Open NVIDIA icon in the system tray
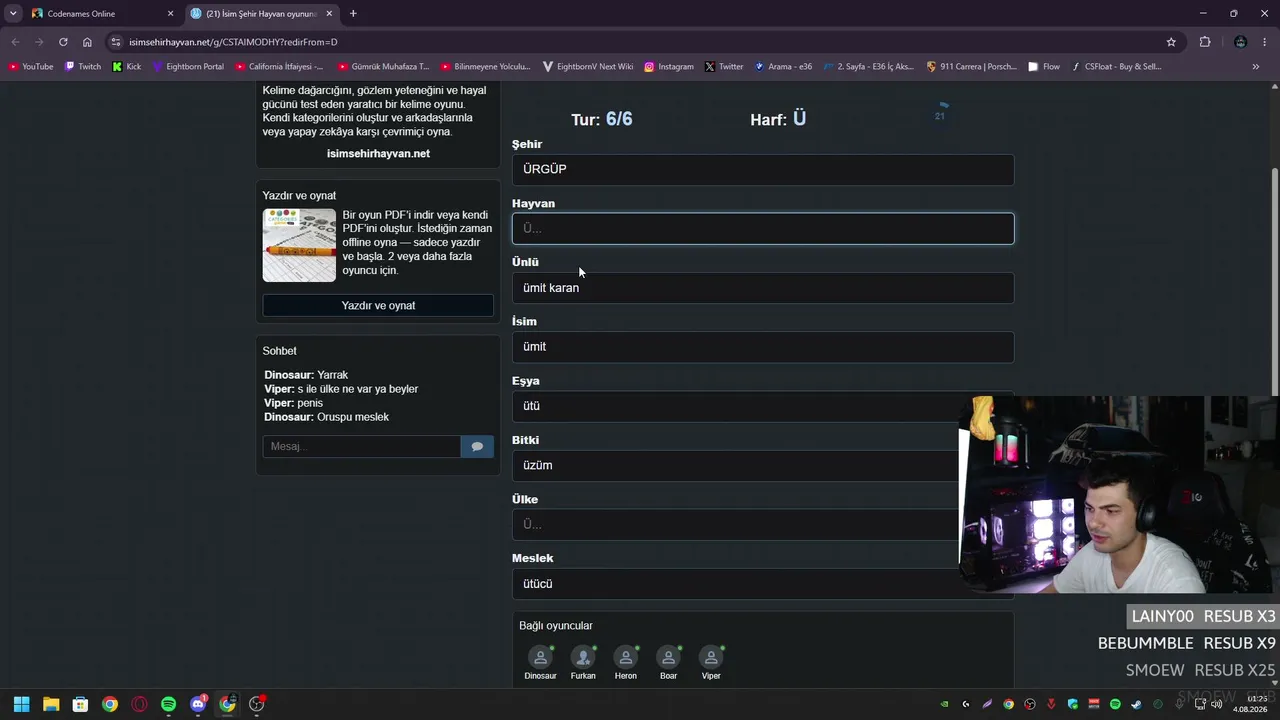This screenshot has width=1280, height=720. [x=945, y=704]
